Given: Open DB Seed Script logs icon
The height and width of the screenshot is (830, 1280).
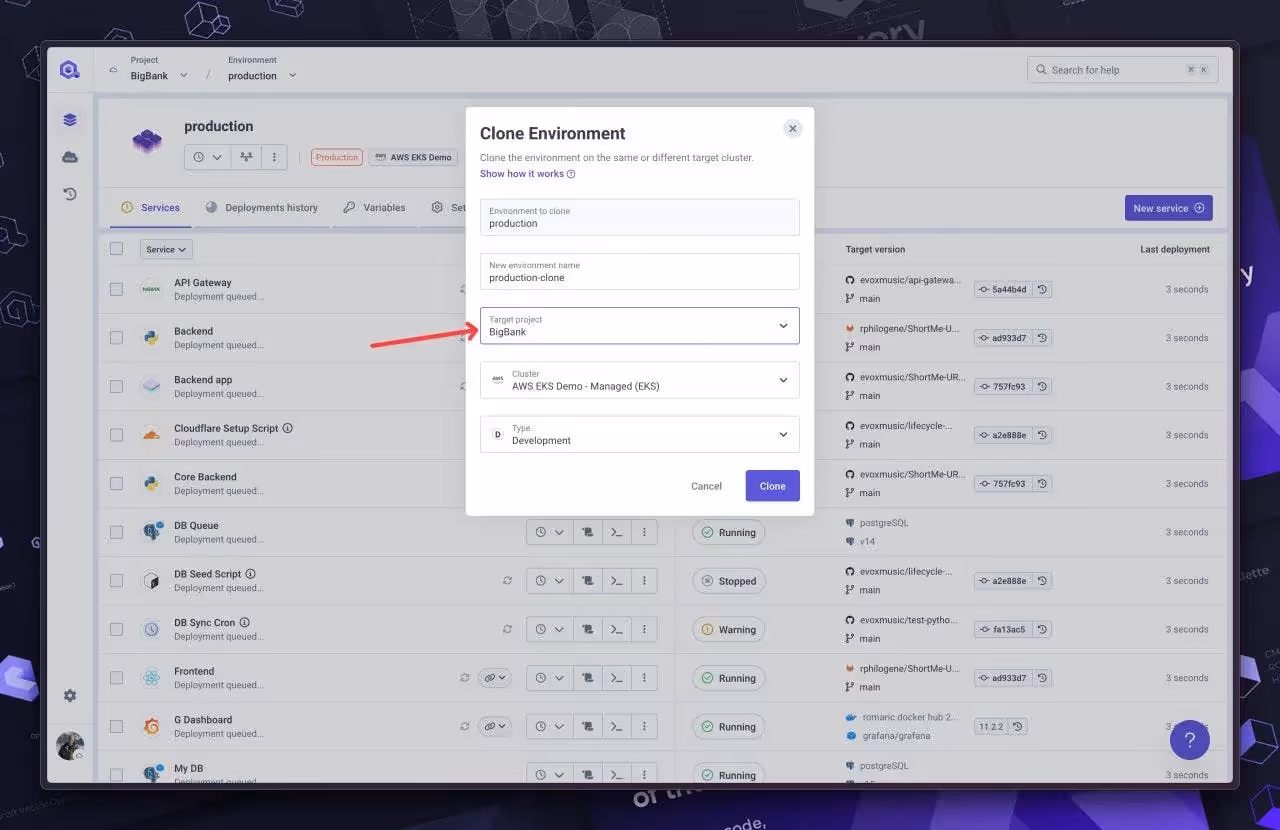Looking at the screenshot, I should point(588,581).
